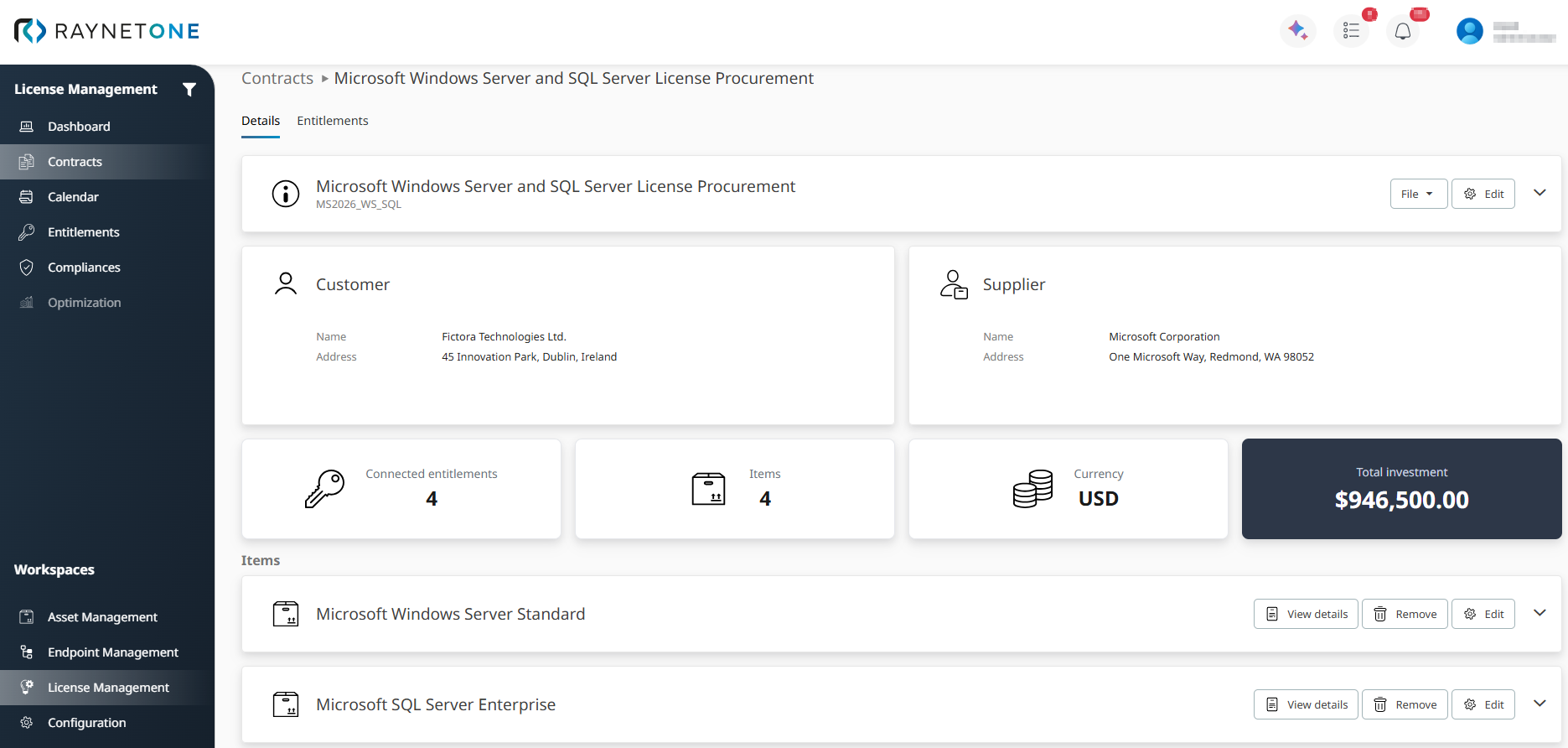
Task: Click the Currency coins icon
Action: 1033,489
